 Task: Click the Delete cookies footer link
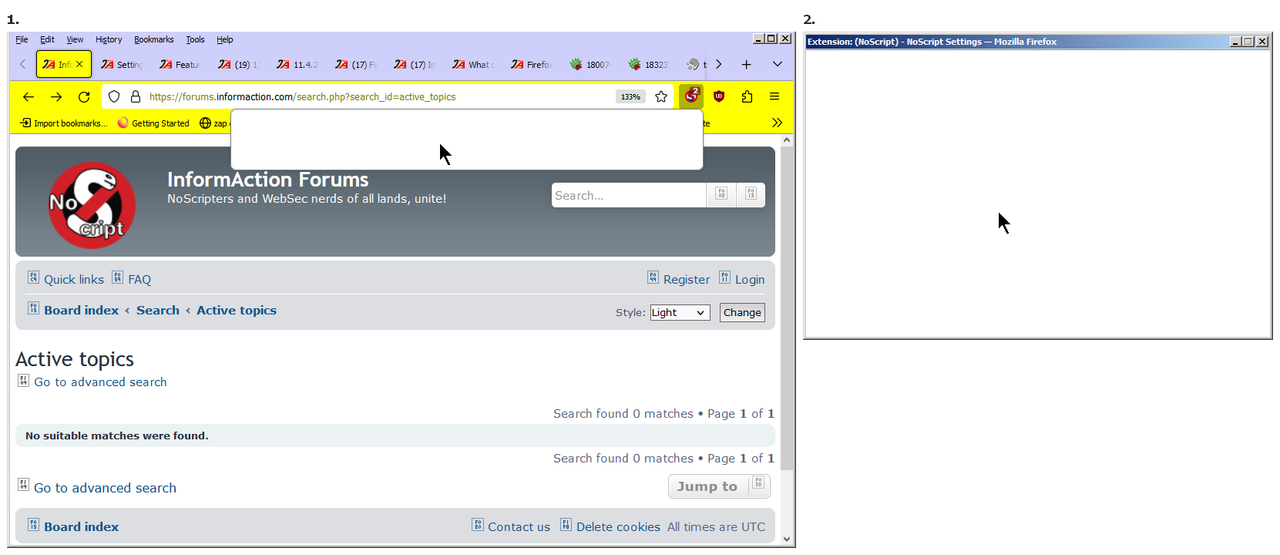pos(618,527)
